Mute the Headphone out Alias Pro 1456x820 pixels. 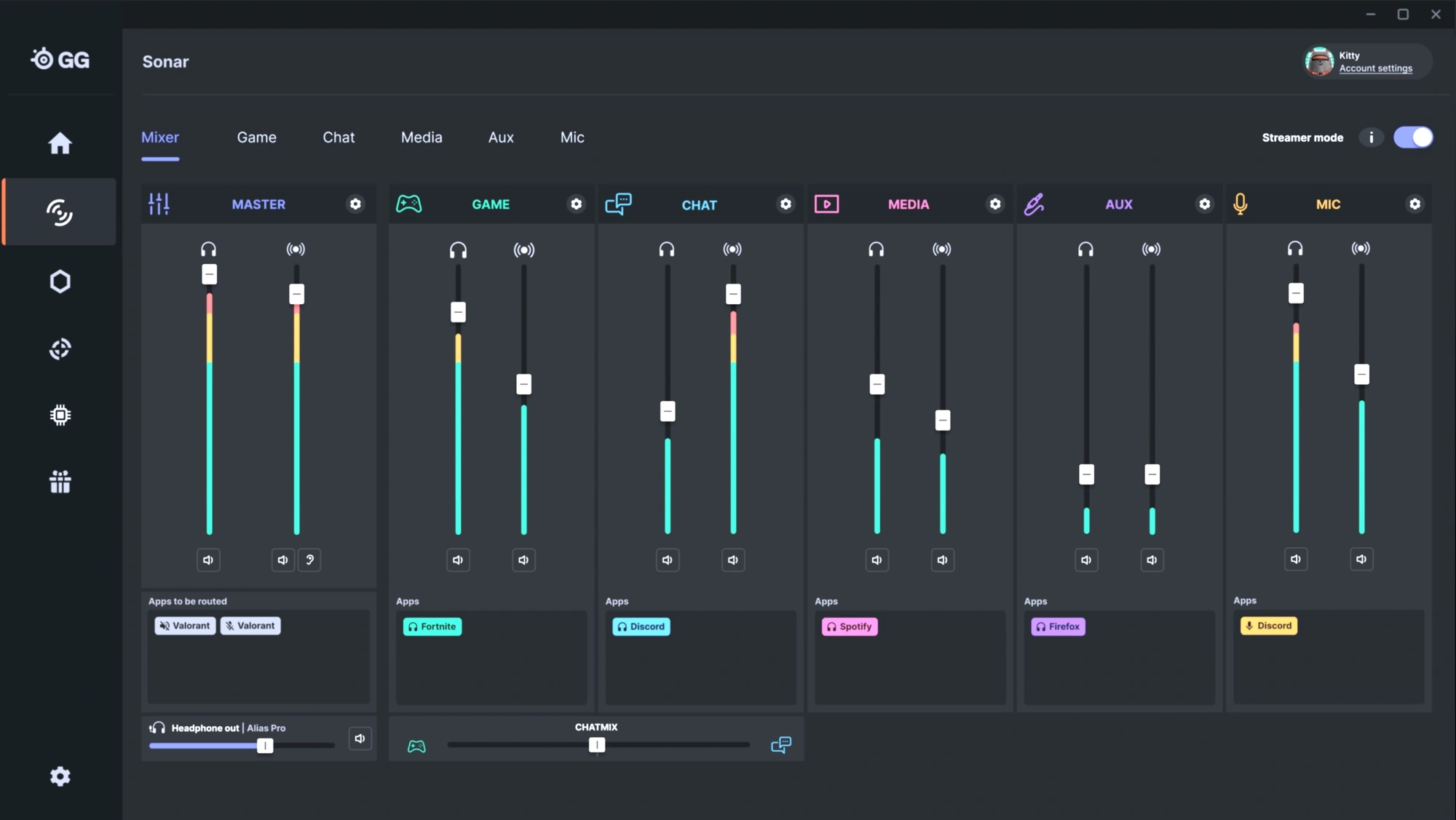(360, 739)
